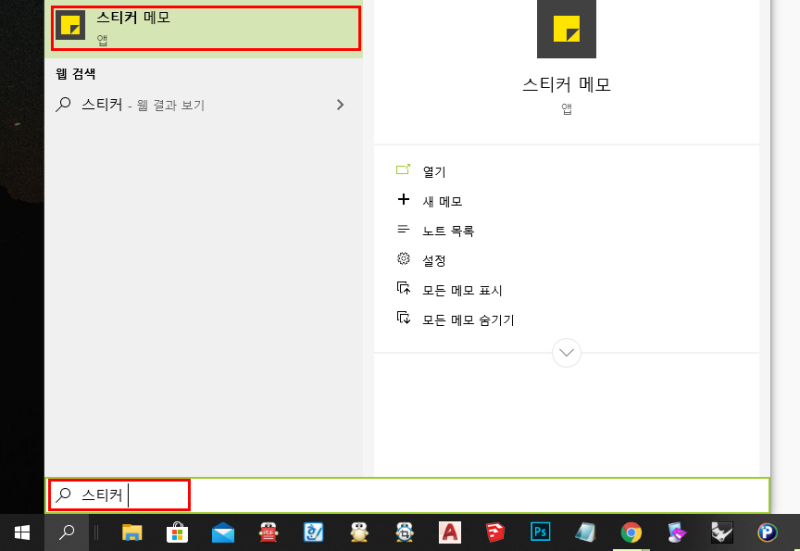Viewport: 800px width, 551px height.
Task: Expand more actions with the circular chevron
Action: coord(566,353)
